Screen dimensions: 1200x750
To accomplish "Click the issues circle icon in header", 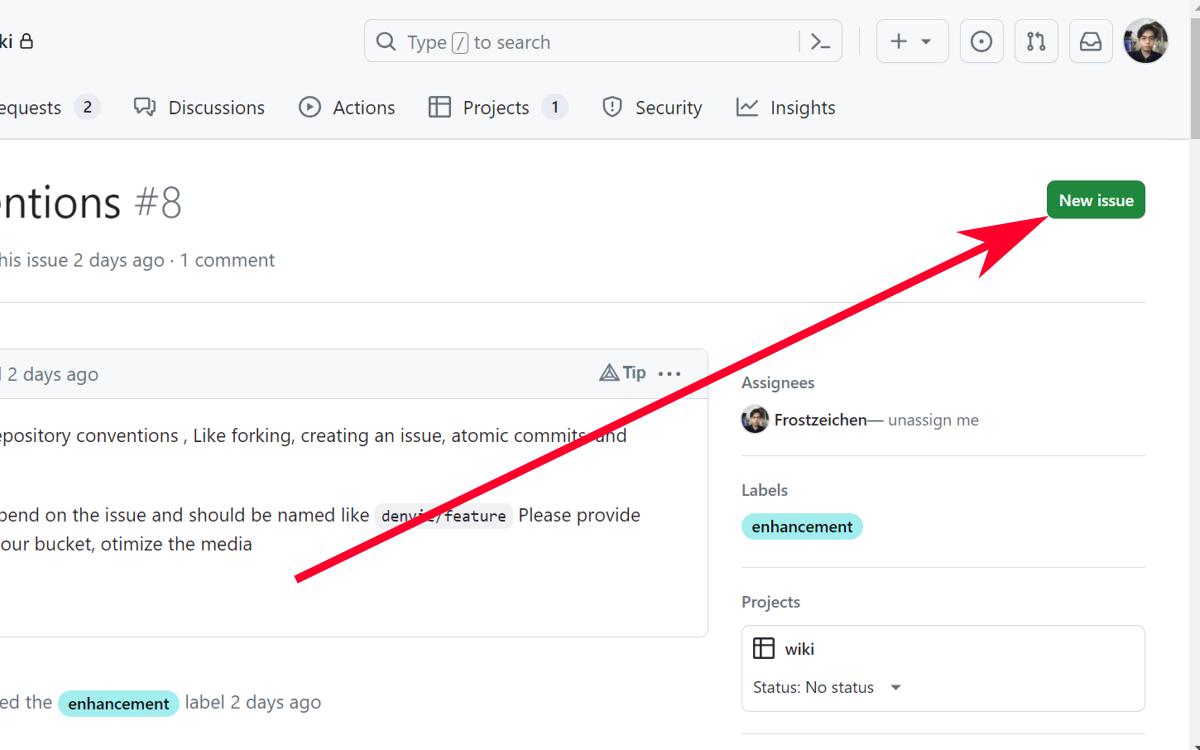I will coord(982,42).
